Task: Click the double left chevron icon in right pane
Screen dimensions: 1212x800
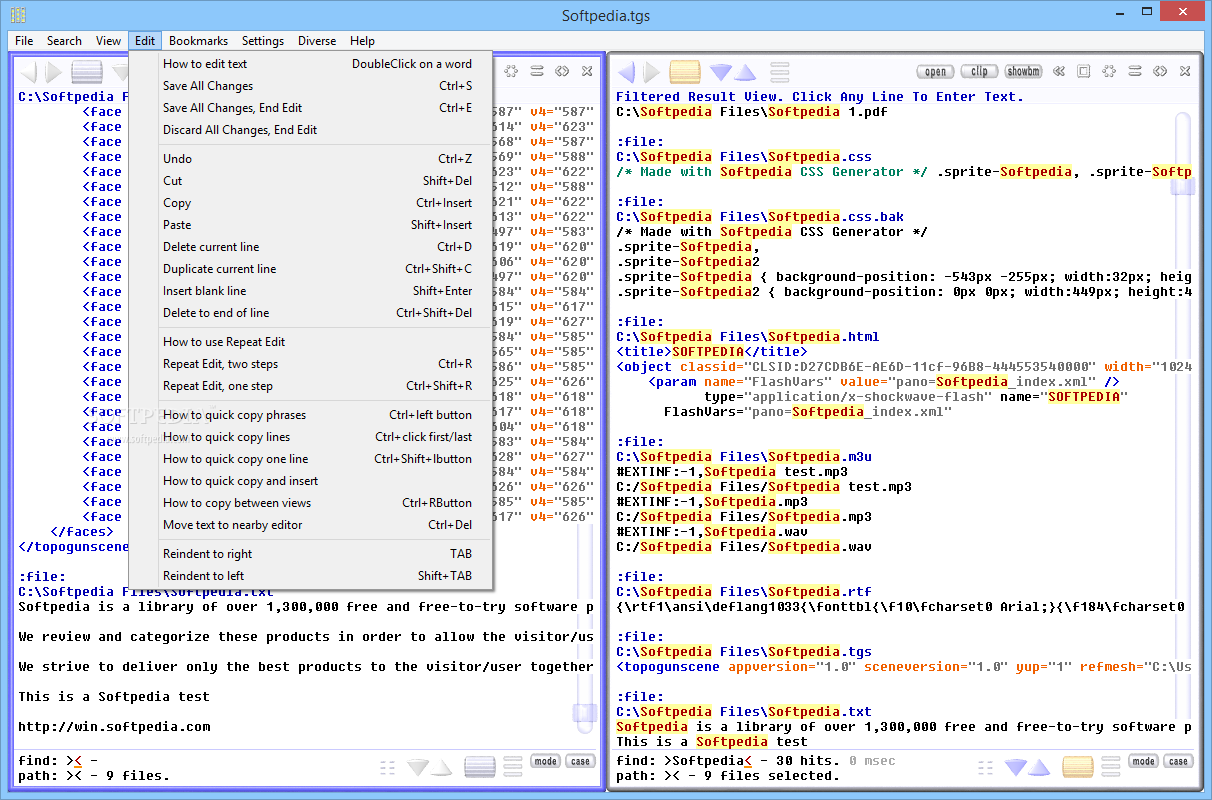Action: [x=1058, y=71]
